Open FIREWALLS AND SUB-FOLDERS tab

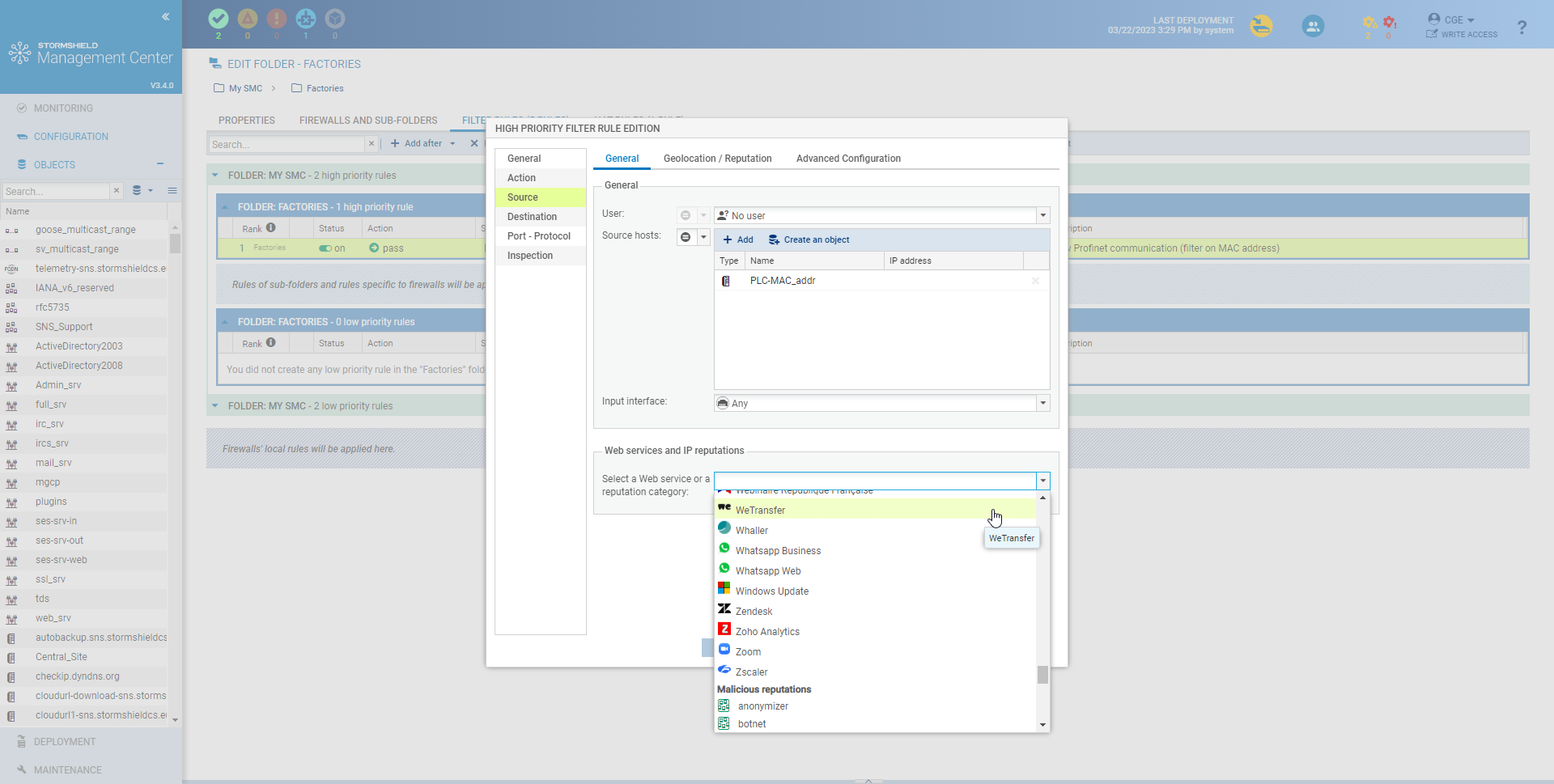(x=368, y=121)
